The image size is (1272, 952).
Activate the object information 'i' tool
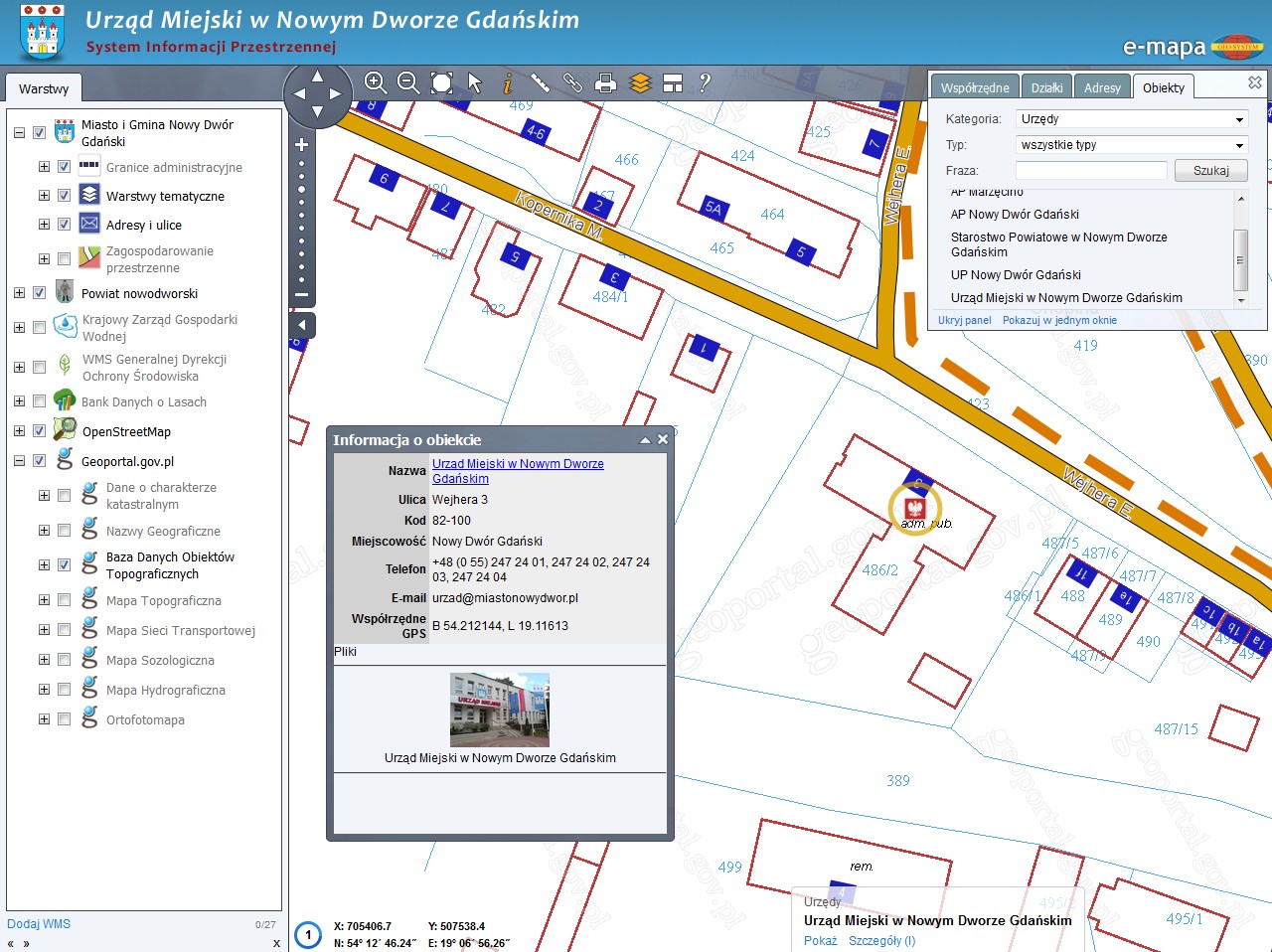click(x=508, y=82)
